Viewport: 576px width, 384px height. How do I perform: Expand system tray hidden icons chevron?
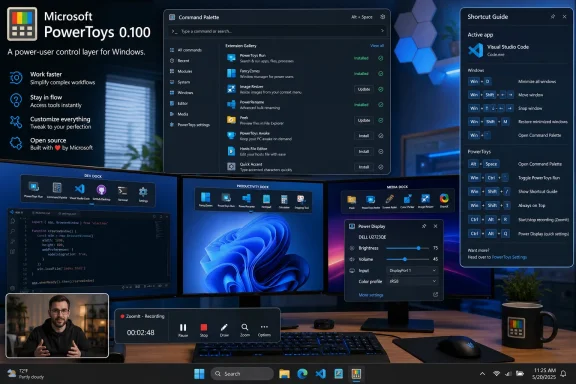482,374
